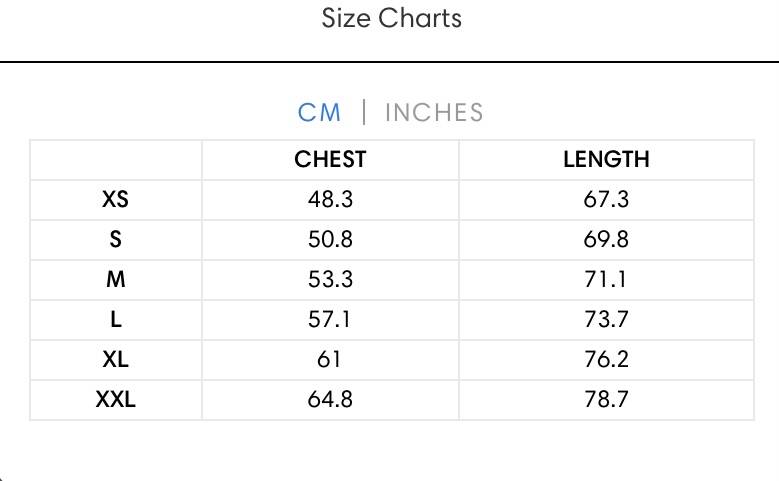The image size is (779, 481).
Task: Click the LENGTH column header
Action: pos(606,160)
